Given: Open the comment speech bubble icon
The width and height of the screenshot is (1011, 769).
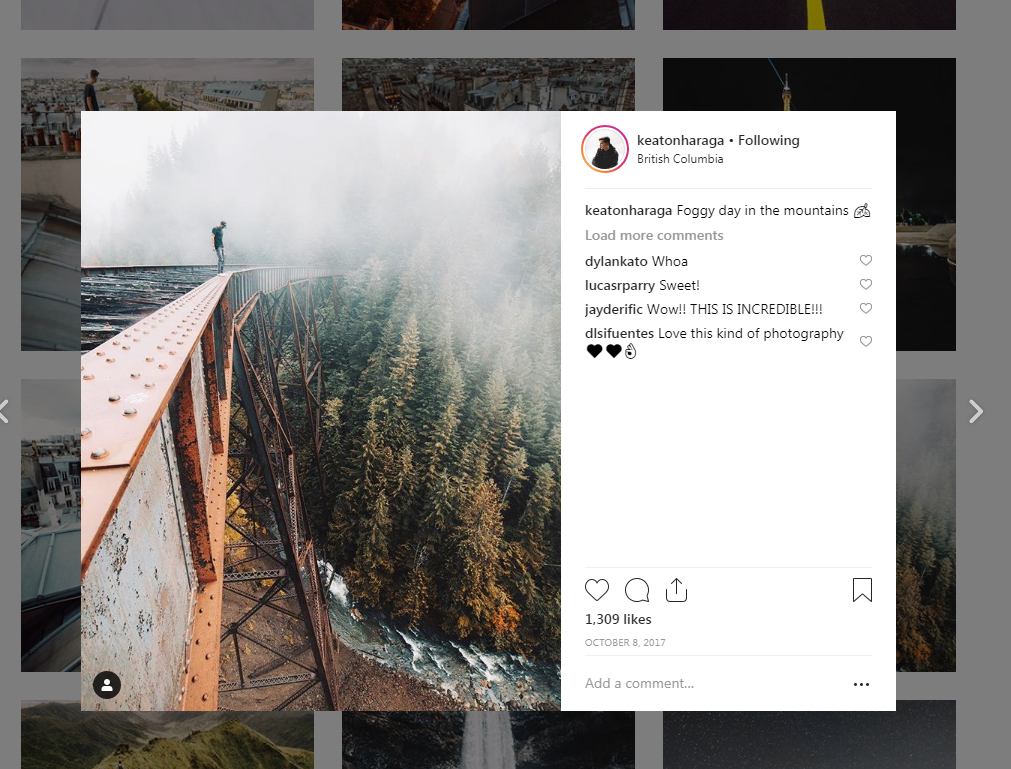Looking at the screenshot, I should [x=637, y=590].
